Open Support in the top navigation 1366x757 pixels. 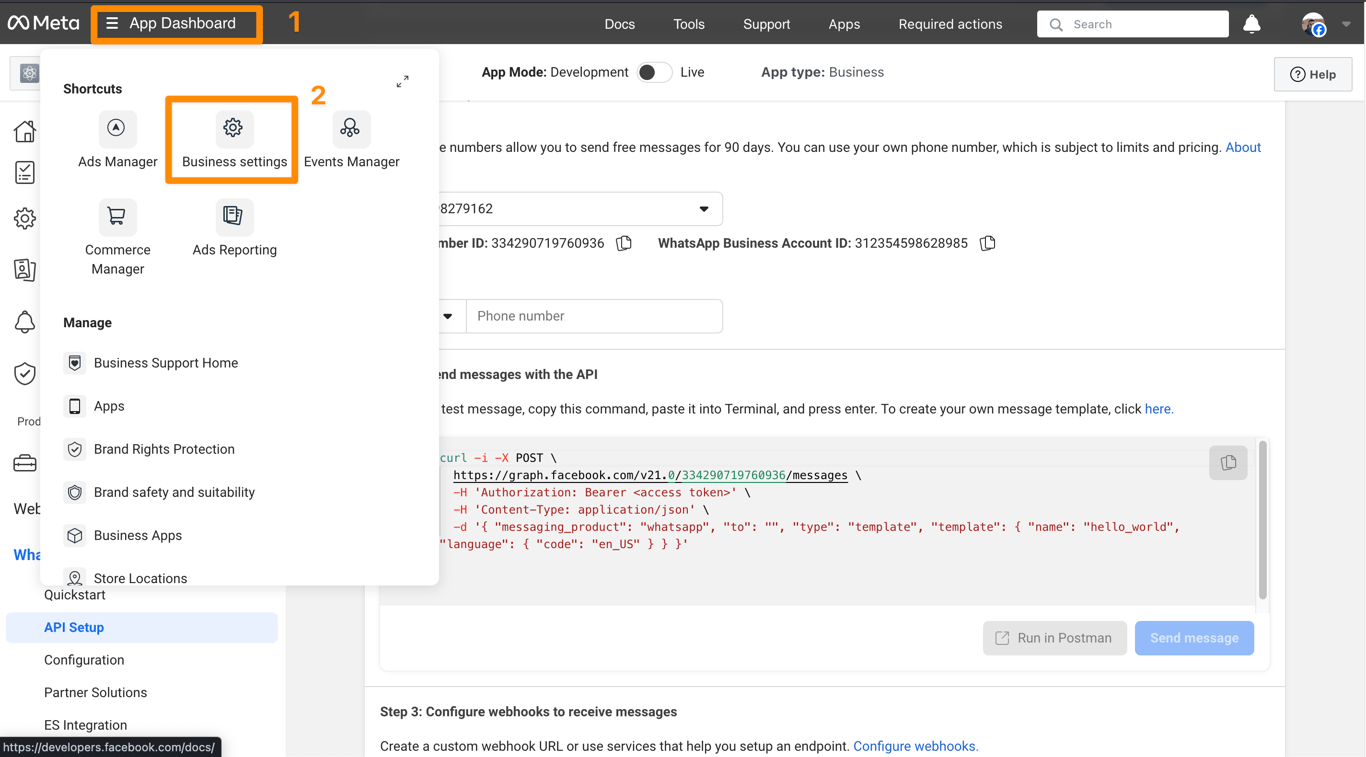point(767,24)
